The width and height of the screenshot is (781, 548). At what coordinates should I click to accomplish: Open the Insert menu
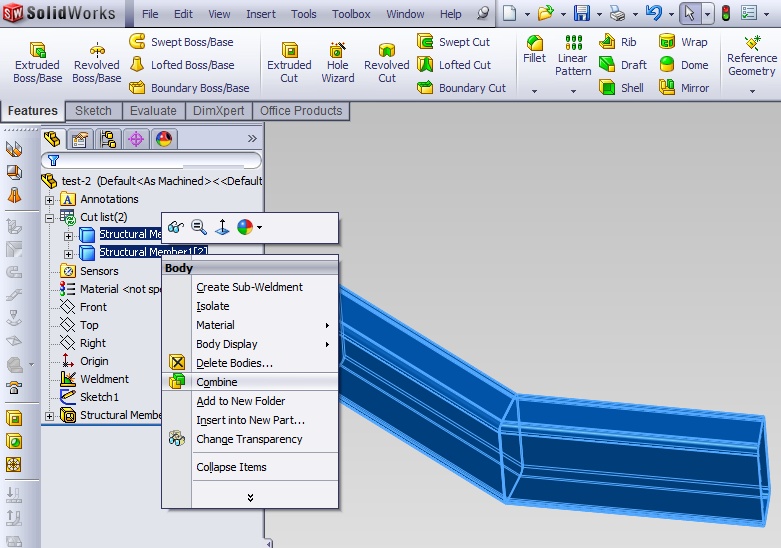[x=261, y=14]
